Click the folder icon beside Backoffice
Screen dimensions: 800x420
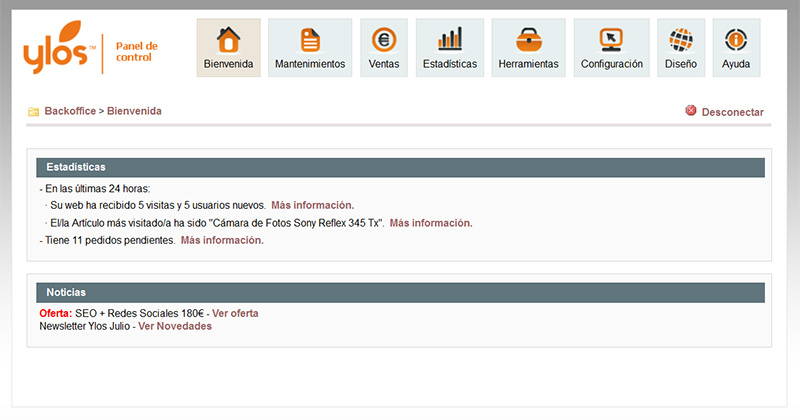tap(34, 112)
